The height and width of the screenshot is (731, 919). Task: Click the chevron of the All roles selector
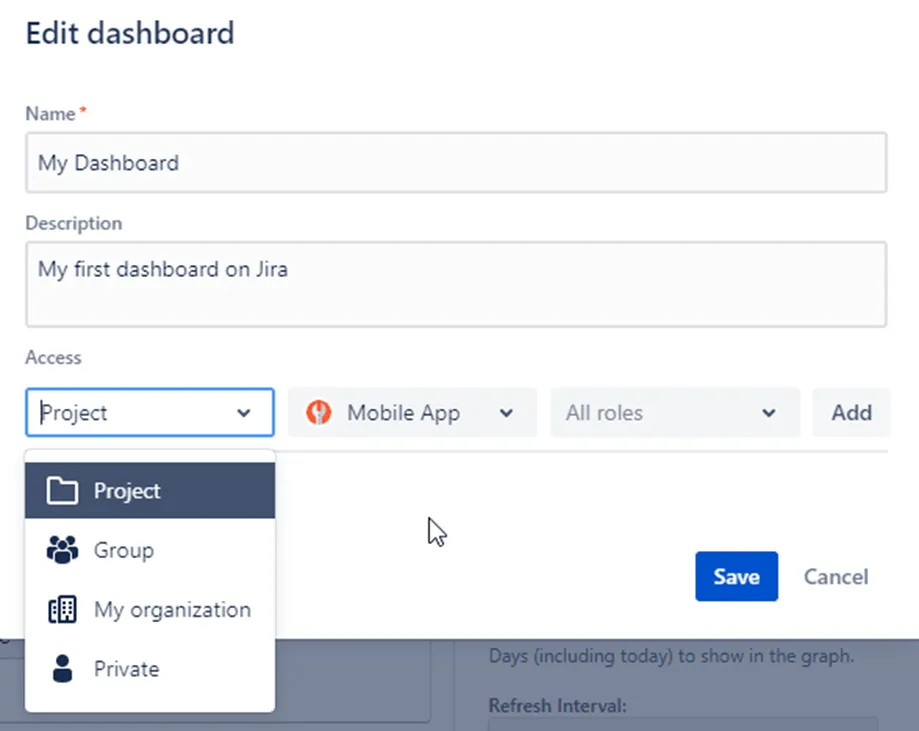pyautogui.click(x=769, y=413)
